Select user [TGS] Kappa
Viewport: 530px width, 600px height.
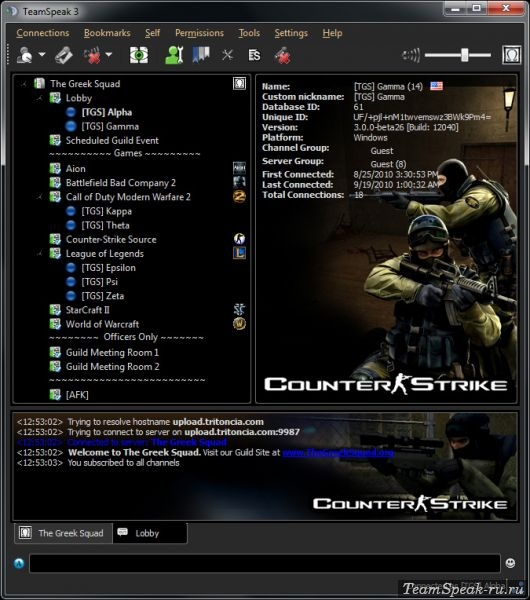point(106,211)
